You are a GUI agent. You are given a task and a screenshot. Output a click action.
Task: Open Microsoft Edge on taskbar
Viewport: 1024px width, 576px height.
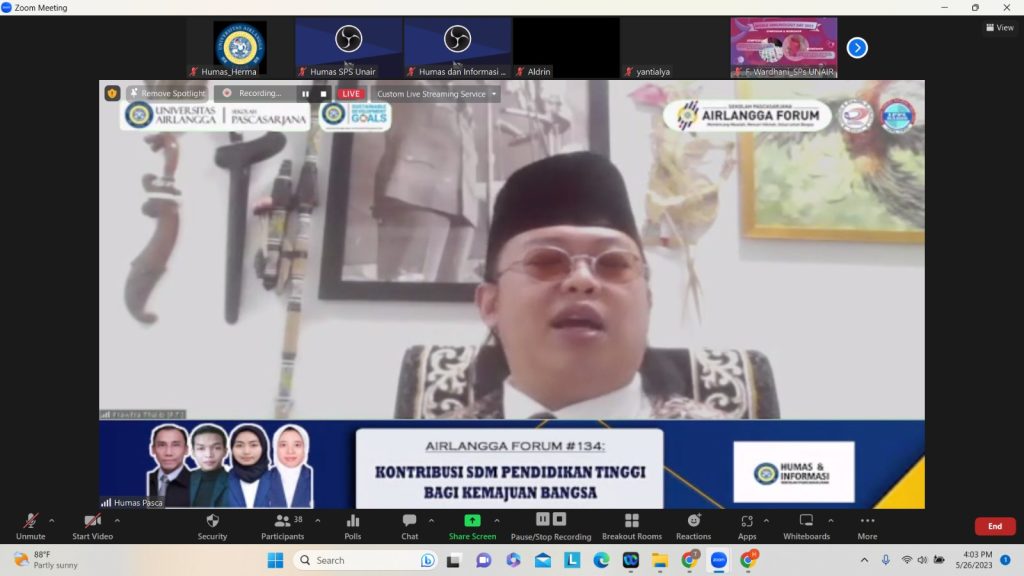click(601, 560)
